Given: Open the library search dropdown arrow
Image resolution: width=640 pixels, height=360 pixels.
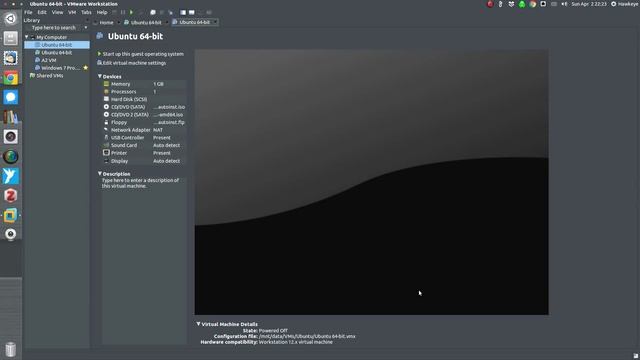Looking at the screenshot, I should [86, 27].
